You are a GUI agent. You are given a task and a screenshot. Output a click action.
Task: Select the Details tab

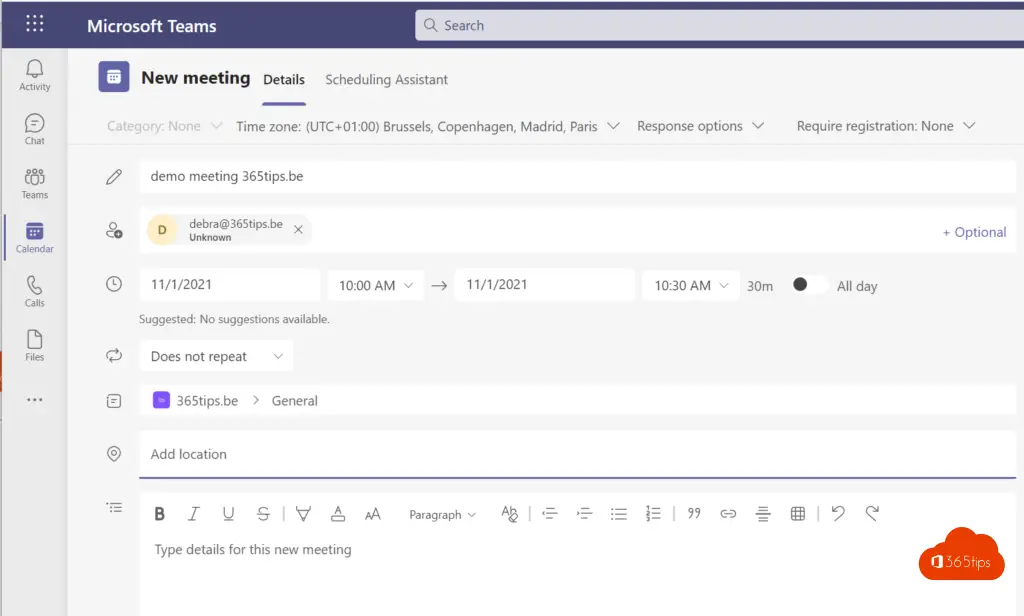284,80
